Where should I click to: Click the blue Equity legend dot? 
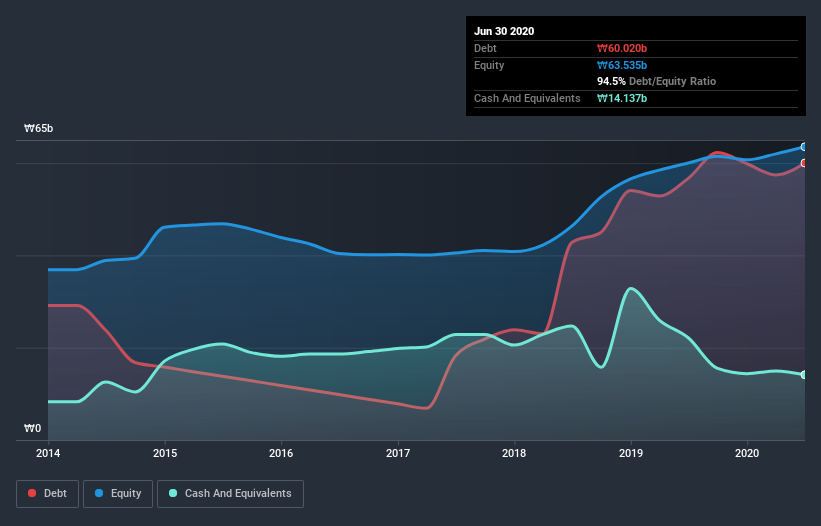point(99,493)
